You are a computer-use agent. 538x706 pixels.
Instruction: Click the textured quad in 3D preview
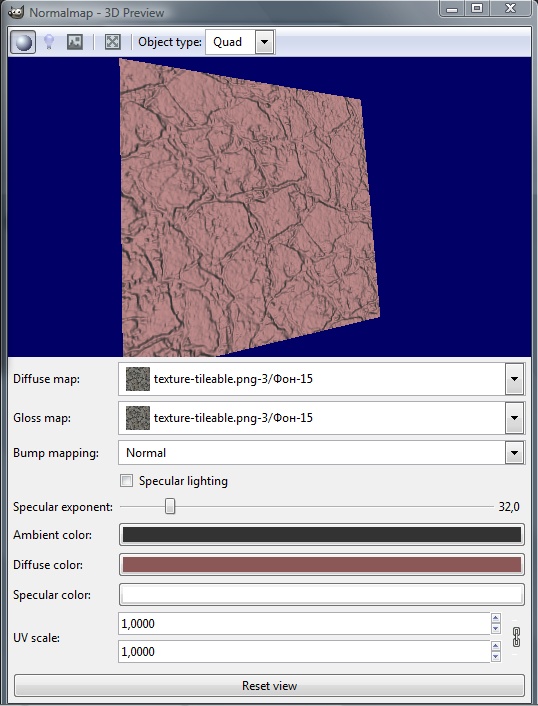tap(248, 207)
